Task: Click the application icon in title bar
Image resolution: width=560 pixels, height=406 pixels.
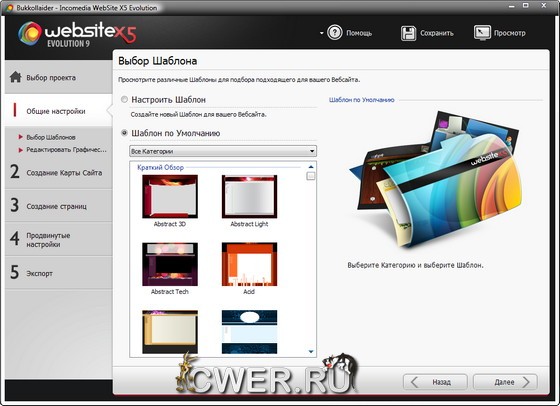Action: pyautogui.click(x=10, y=7)
